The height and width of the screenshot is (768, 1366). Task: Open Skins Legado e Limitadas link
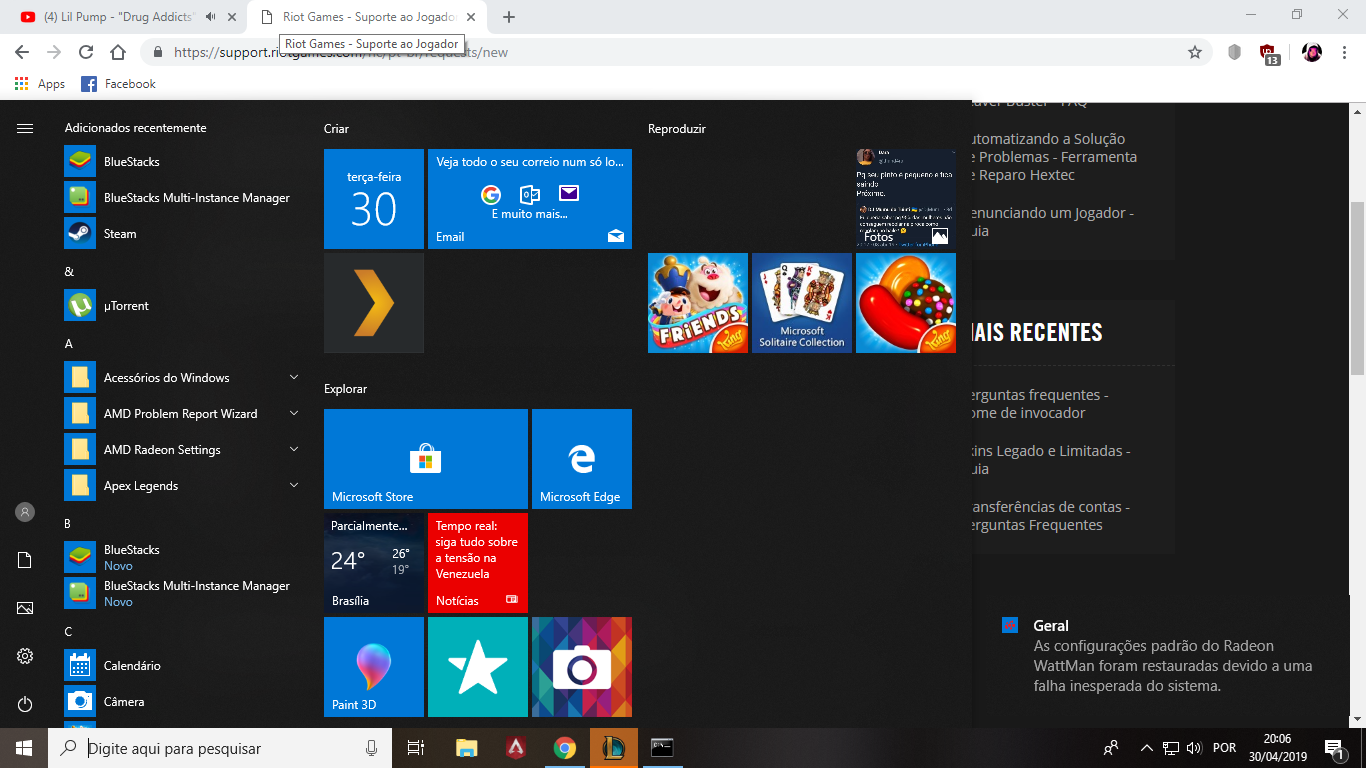click(x=1051, y=460)
